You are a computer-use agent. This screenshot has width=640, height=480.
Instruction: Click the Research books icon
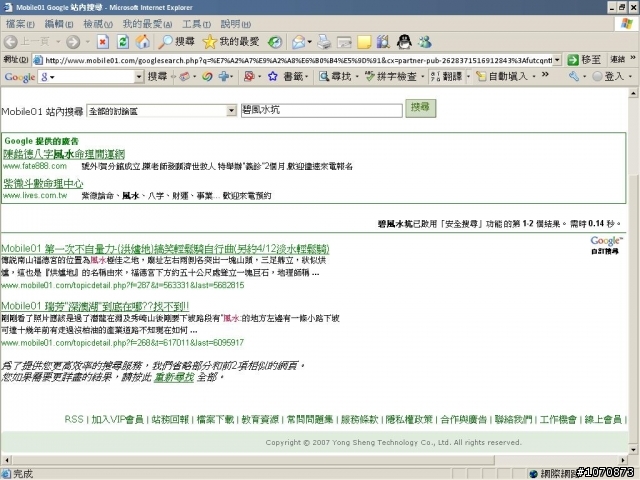click(x=383, y=42)
